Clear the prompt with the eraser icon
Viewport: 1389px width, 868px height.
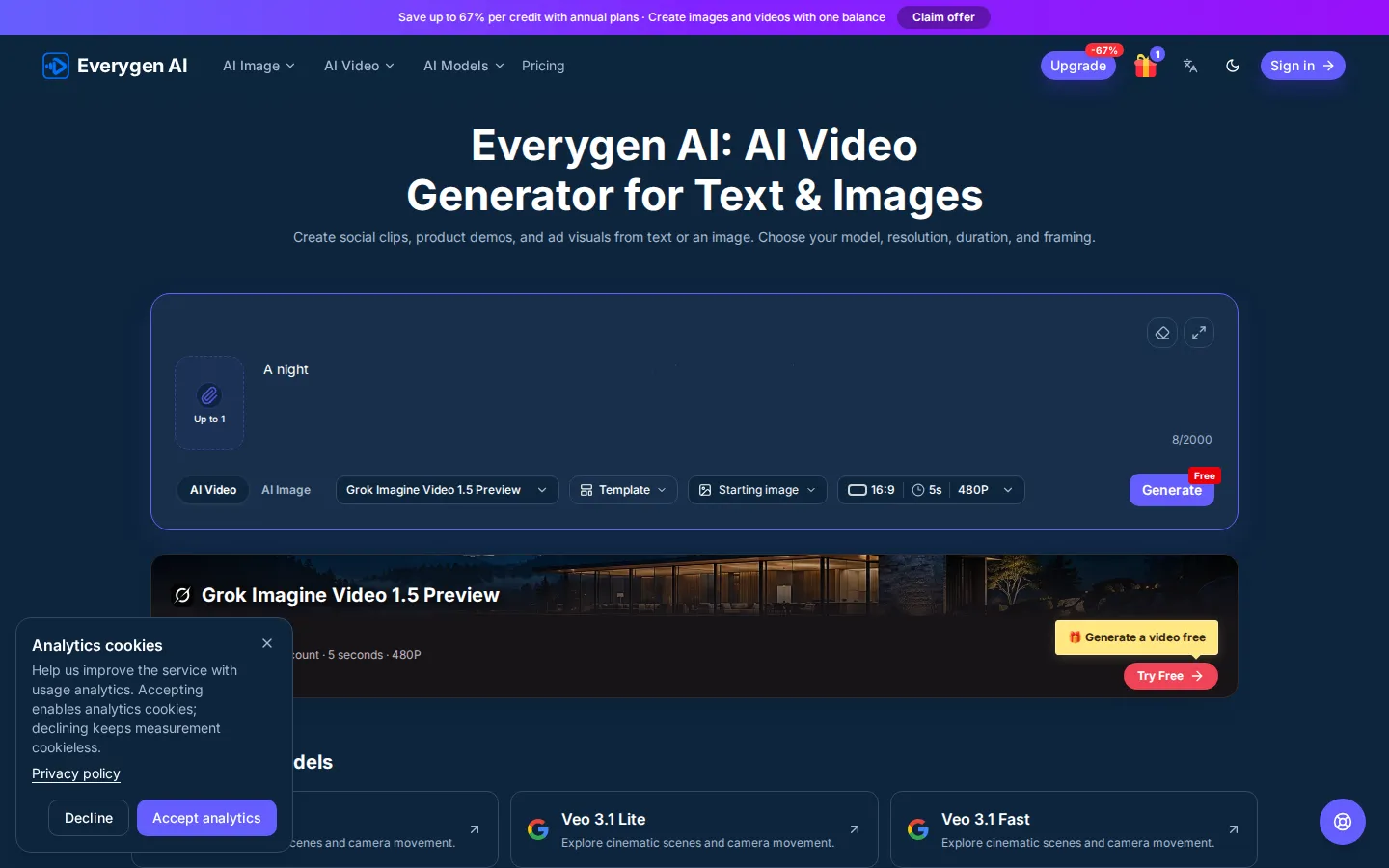click(x=1162, y=333)
